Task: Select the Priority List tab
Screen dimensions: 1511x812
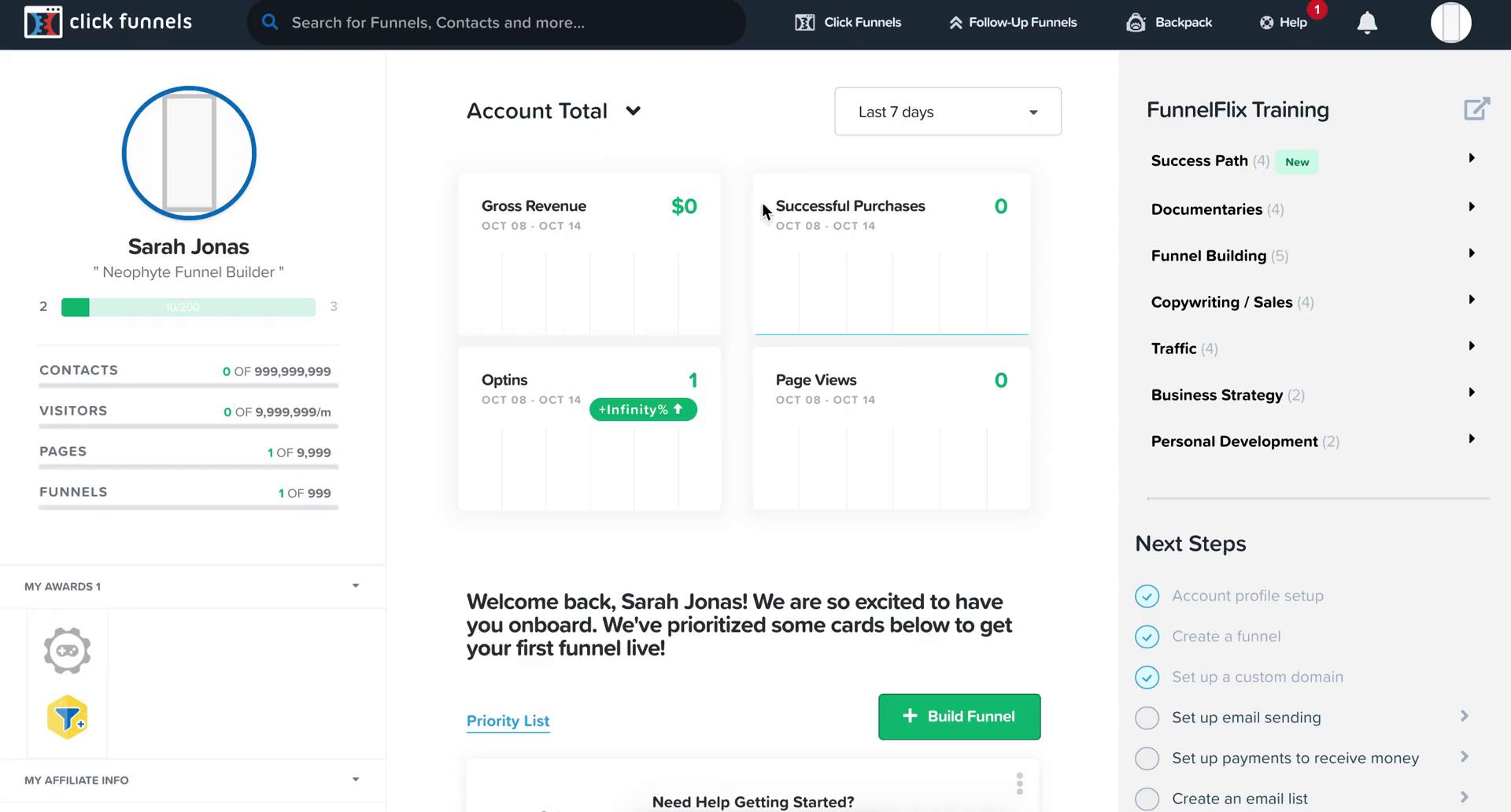Action: (x=508, y=721)
